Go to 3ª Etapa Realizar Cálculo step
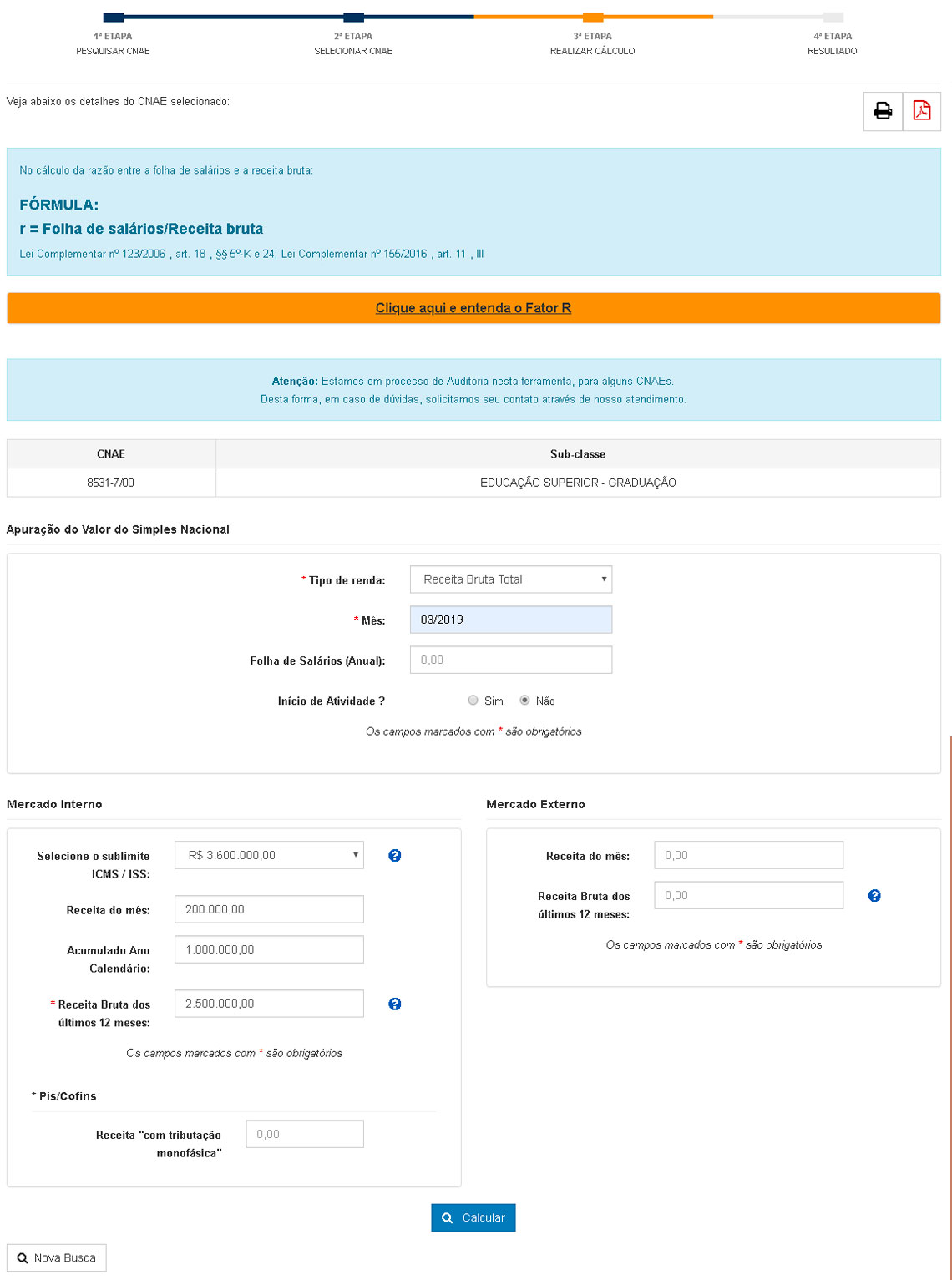The image size is (952, 1280). 593,35
